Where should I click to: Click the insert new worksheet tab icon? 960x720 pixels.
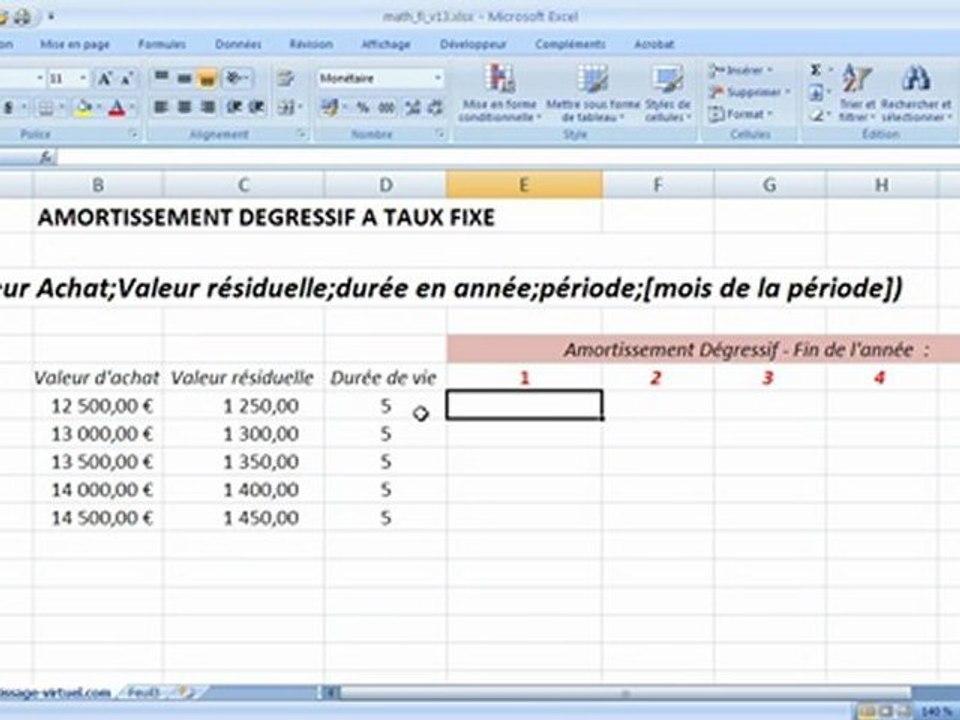tap(184, 692)
